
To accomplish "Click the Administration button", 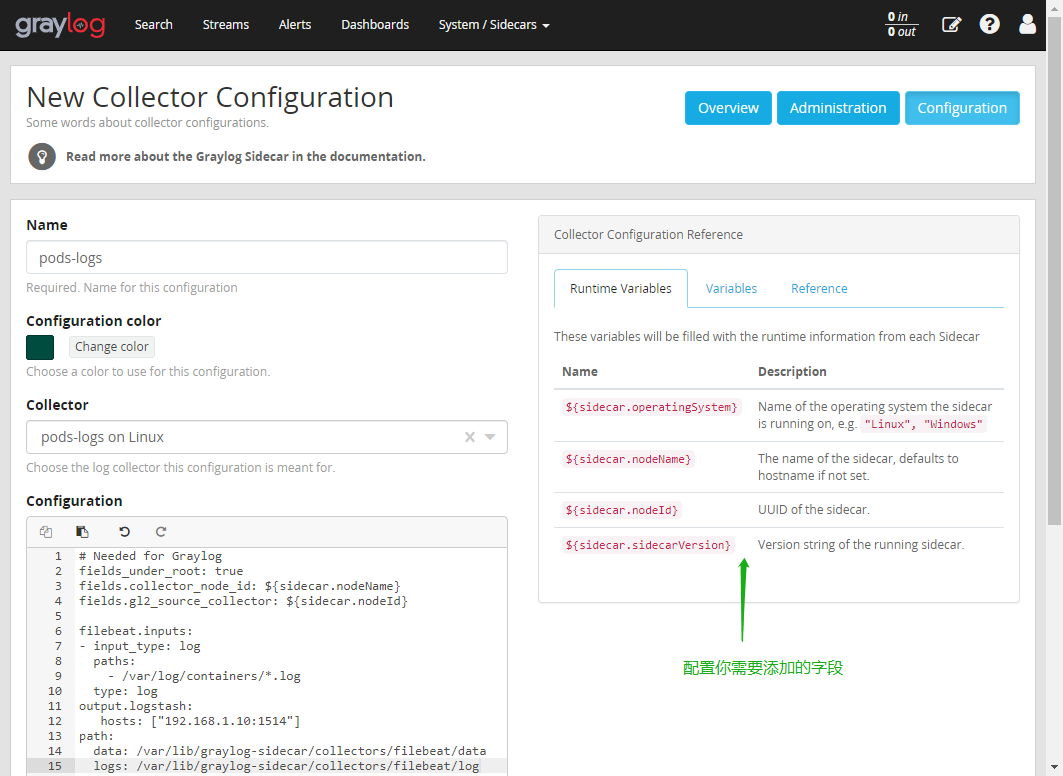I will [x=838, y=107].
